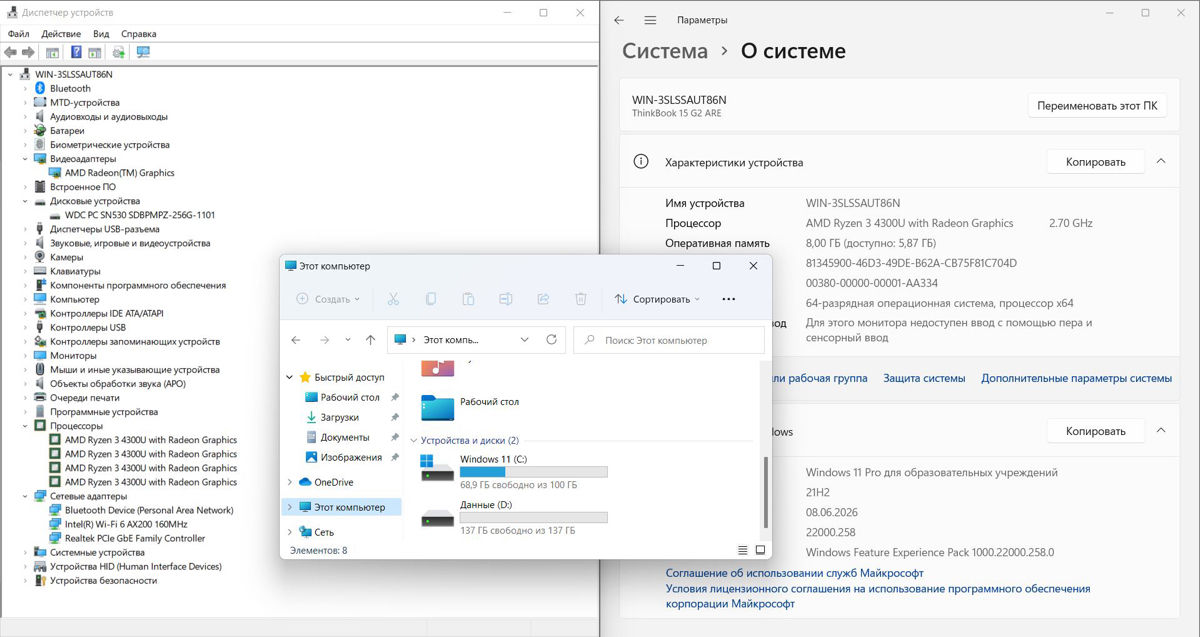The width and height of the screenshot is (1200, 637).
Task: Collapse the Процессоры tree node
Action: 26,426
